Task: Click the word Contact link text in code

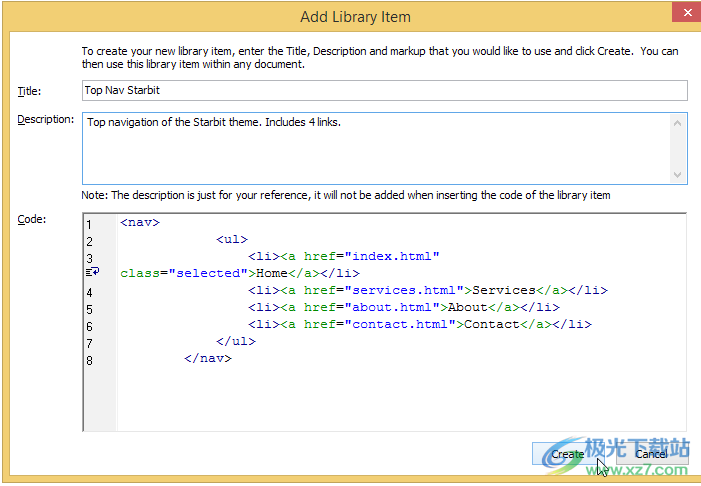Action: coord(492,324)
